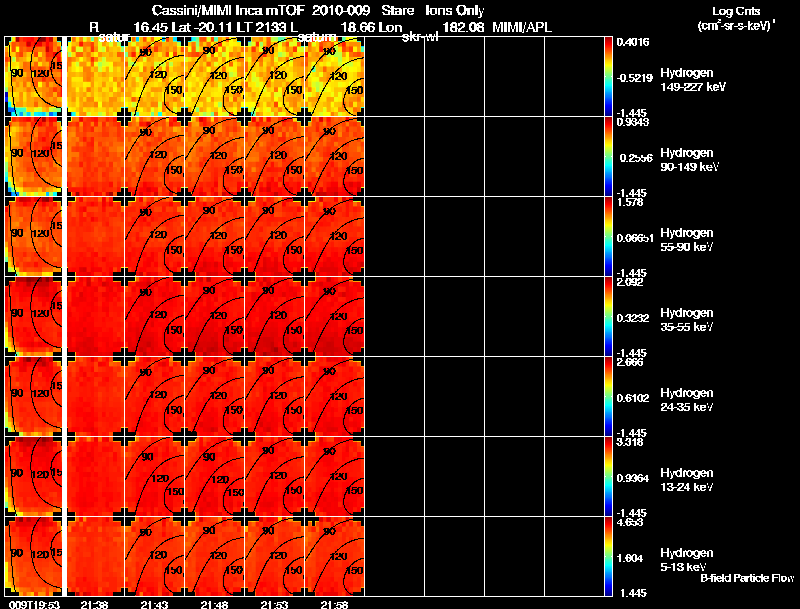The width and height of the screenshot is (800, 609).
Task: Click the MIMI/APL header text
Action: click(521, 27)
